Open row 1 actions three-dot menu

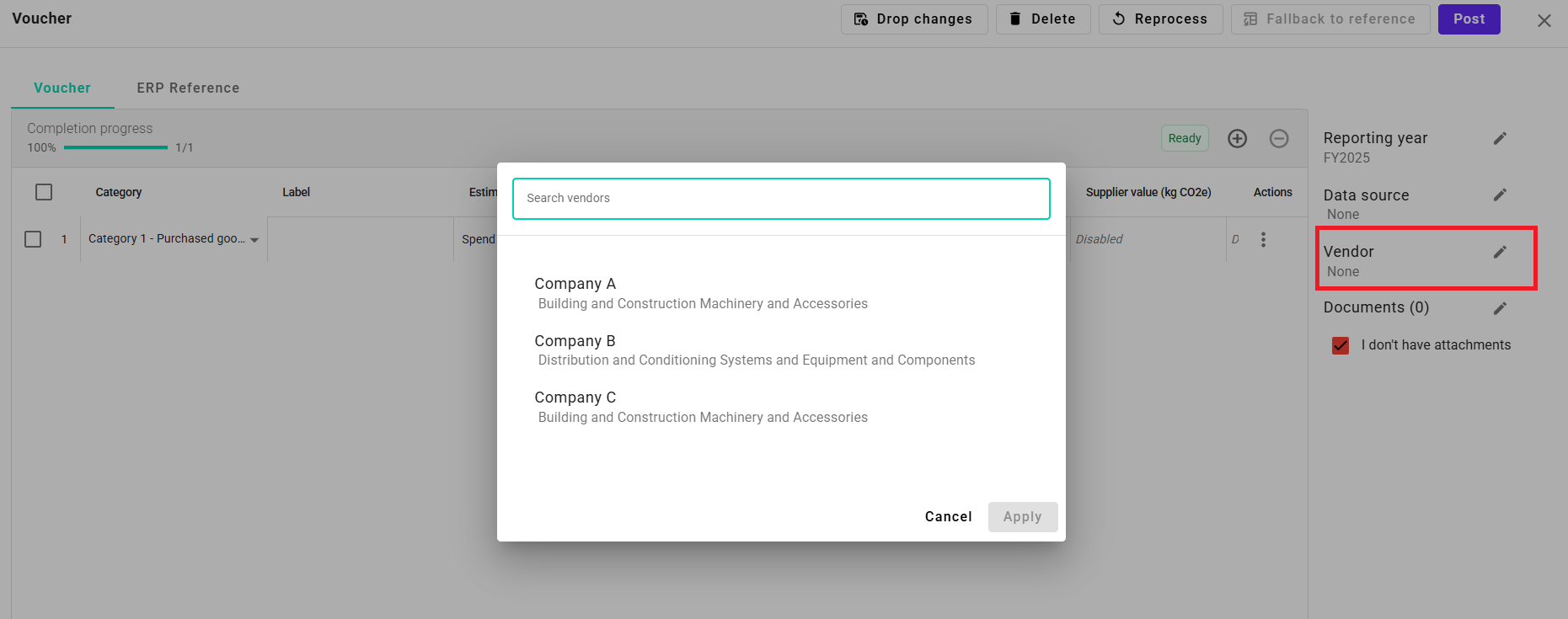pos(1263,239)
